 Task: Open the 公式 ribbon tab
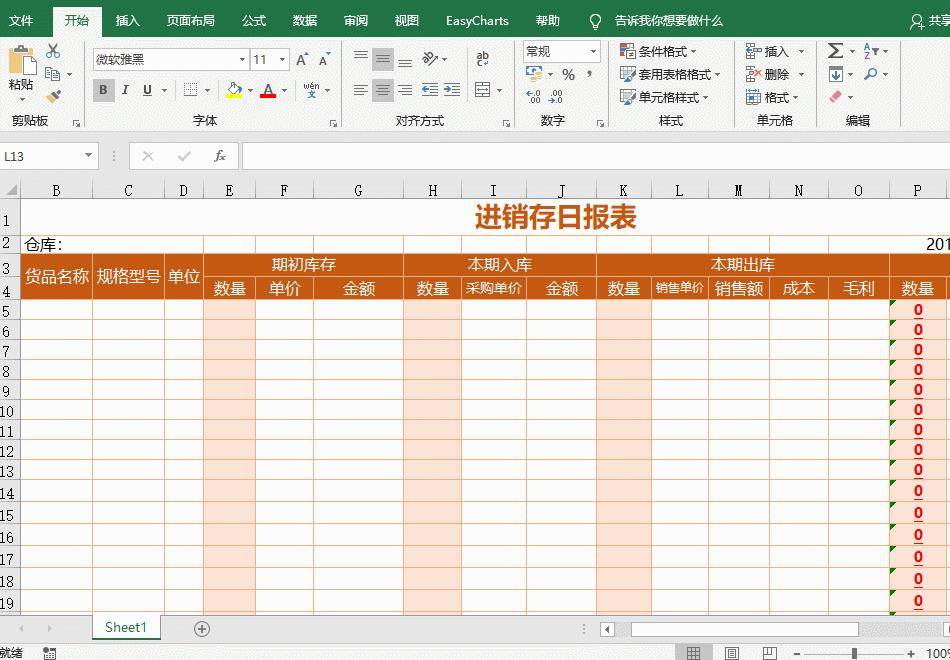click(x=254, y=21)
